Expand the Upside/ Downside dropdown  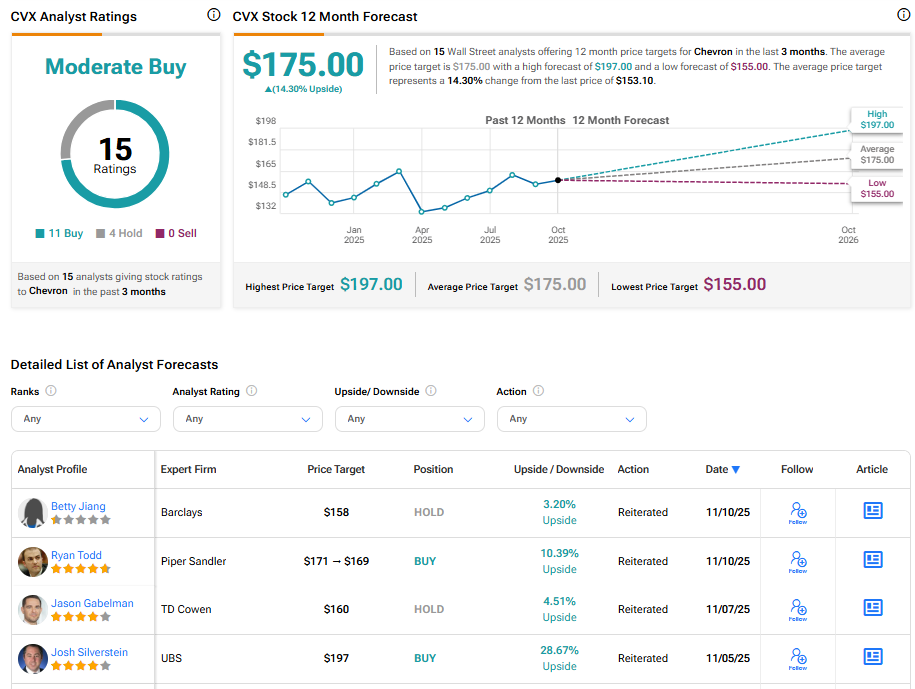point(410,419)
